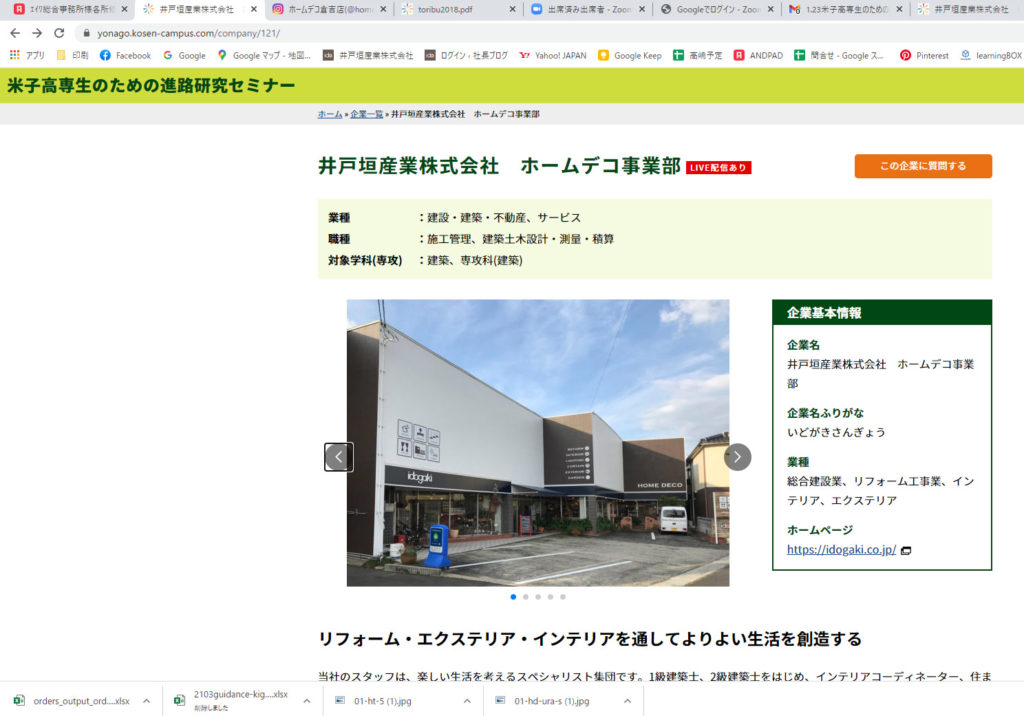Go forward with the browser arrow
This screenshot has width=1024, height=716.
tap(37, 33)
